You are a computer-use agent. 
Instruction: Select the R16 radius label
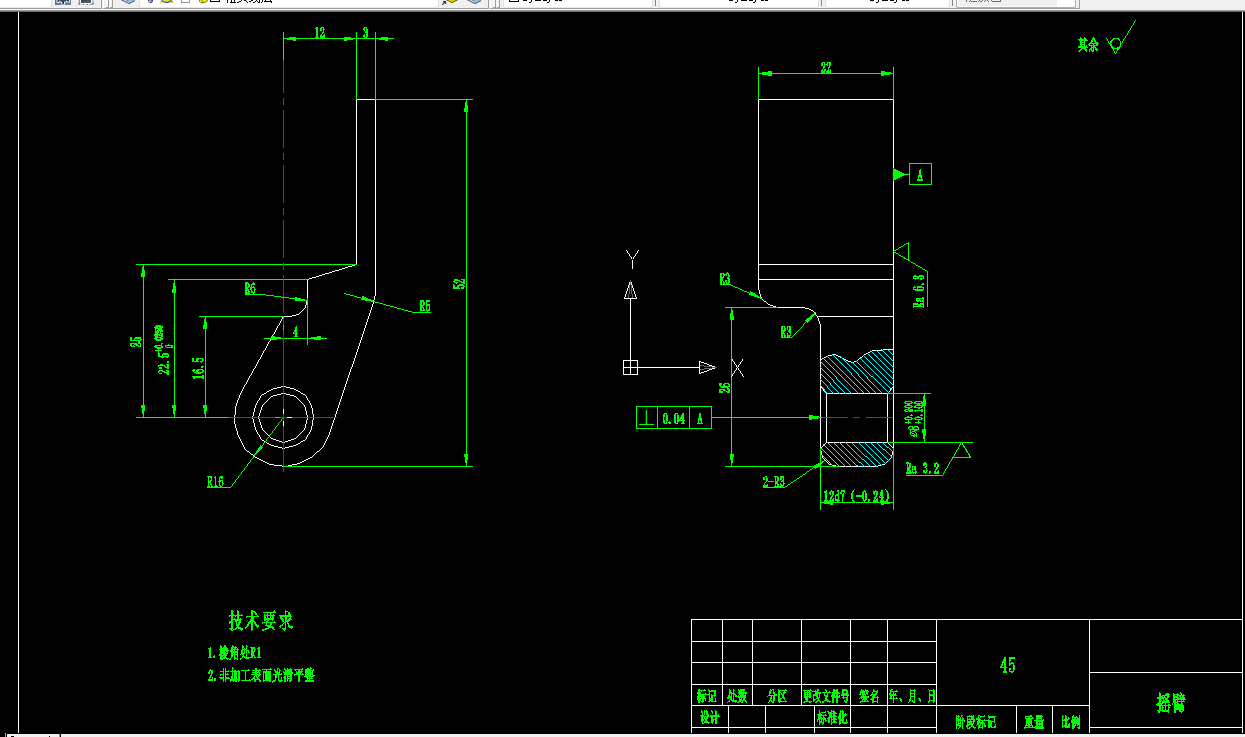(x=216, y=482)
